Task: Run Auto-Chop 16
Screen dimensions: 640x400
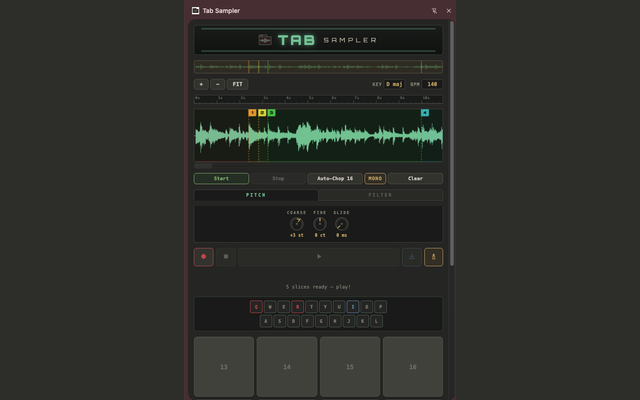Action: tap(335, 178)
